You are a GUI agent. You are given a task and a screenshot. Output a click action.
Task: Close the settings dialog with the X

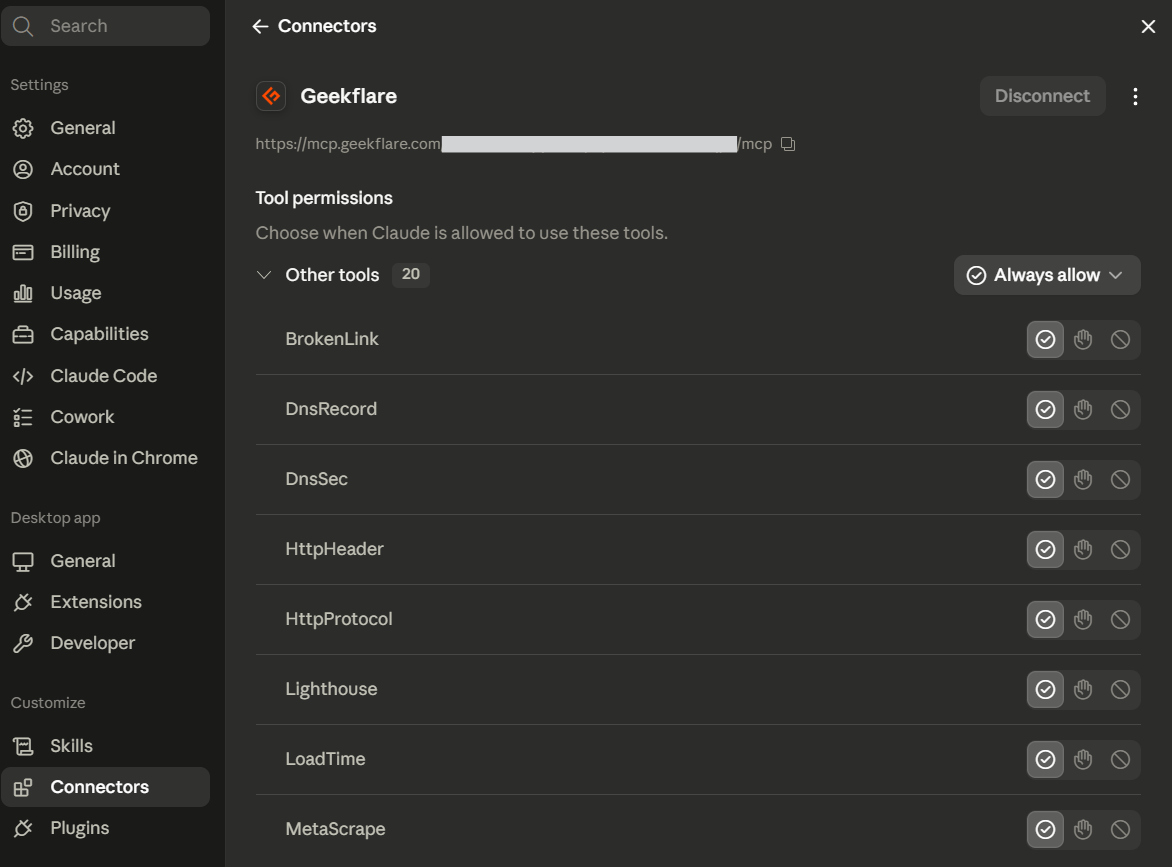[x=1148, y=27]
